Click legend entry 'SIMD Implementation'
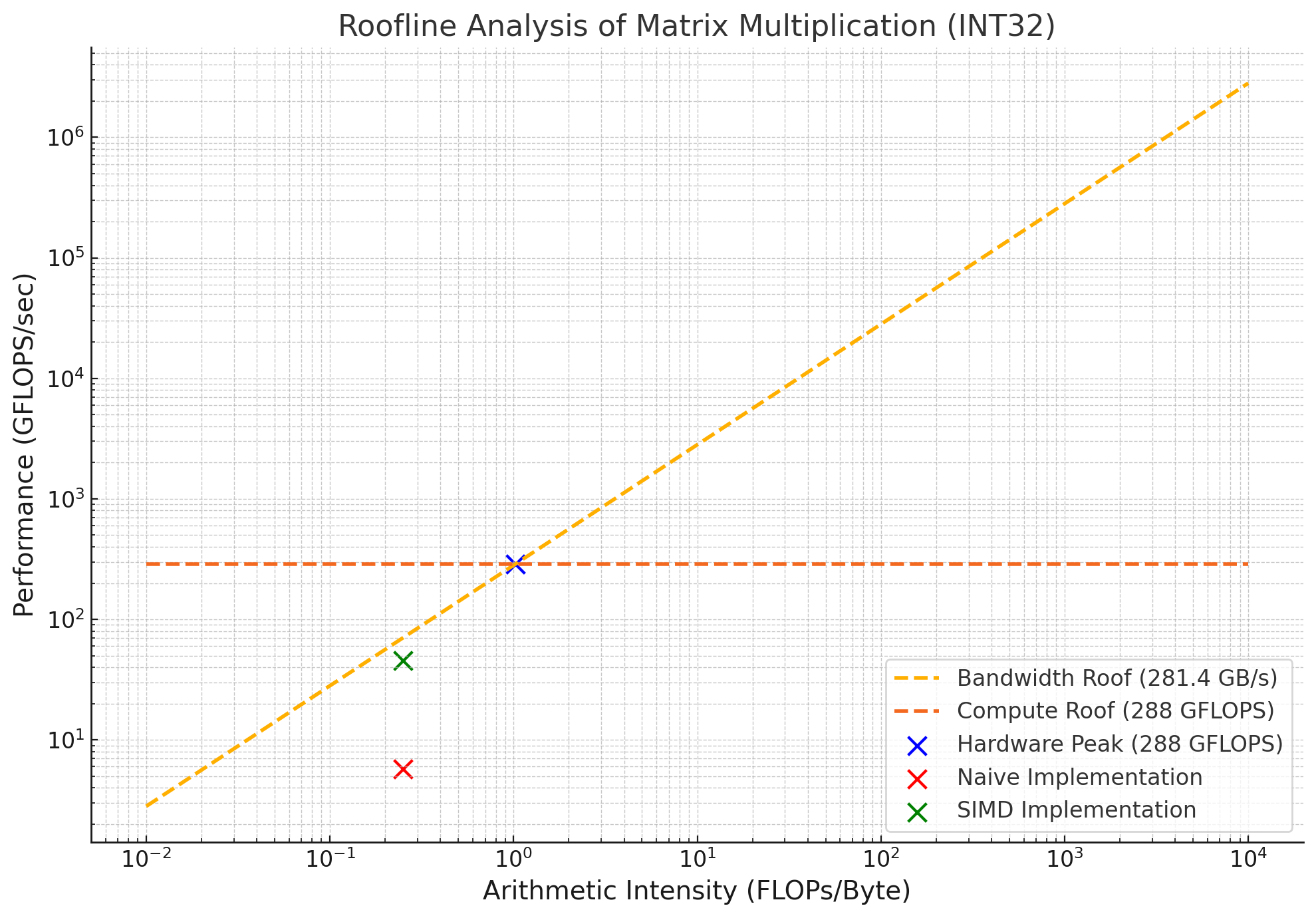The height and width of the screenshot is (918, 1316). [1077, 810]
